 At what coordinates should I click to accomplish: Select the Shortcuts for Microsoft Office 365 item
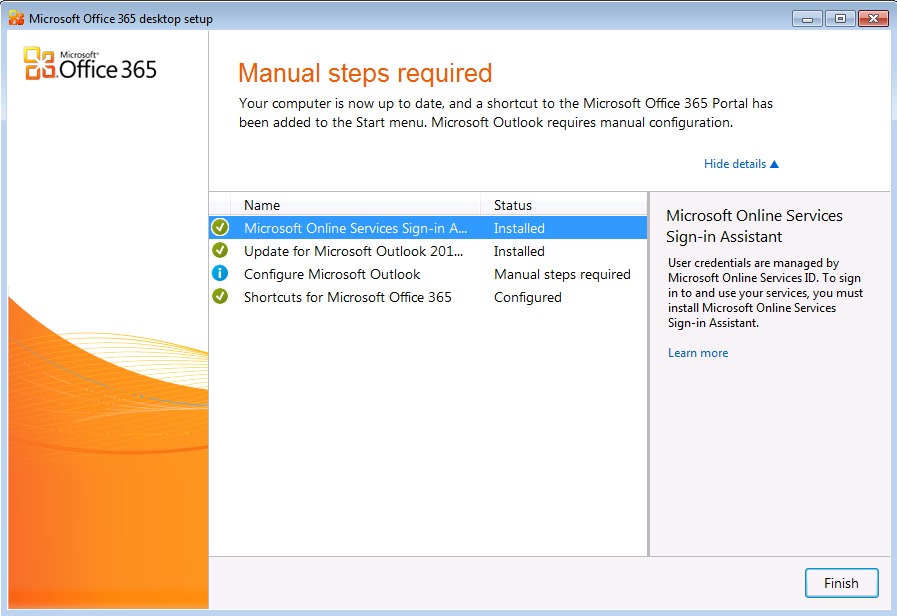coord(347,297)
